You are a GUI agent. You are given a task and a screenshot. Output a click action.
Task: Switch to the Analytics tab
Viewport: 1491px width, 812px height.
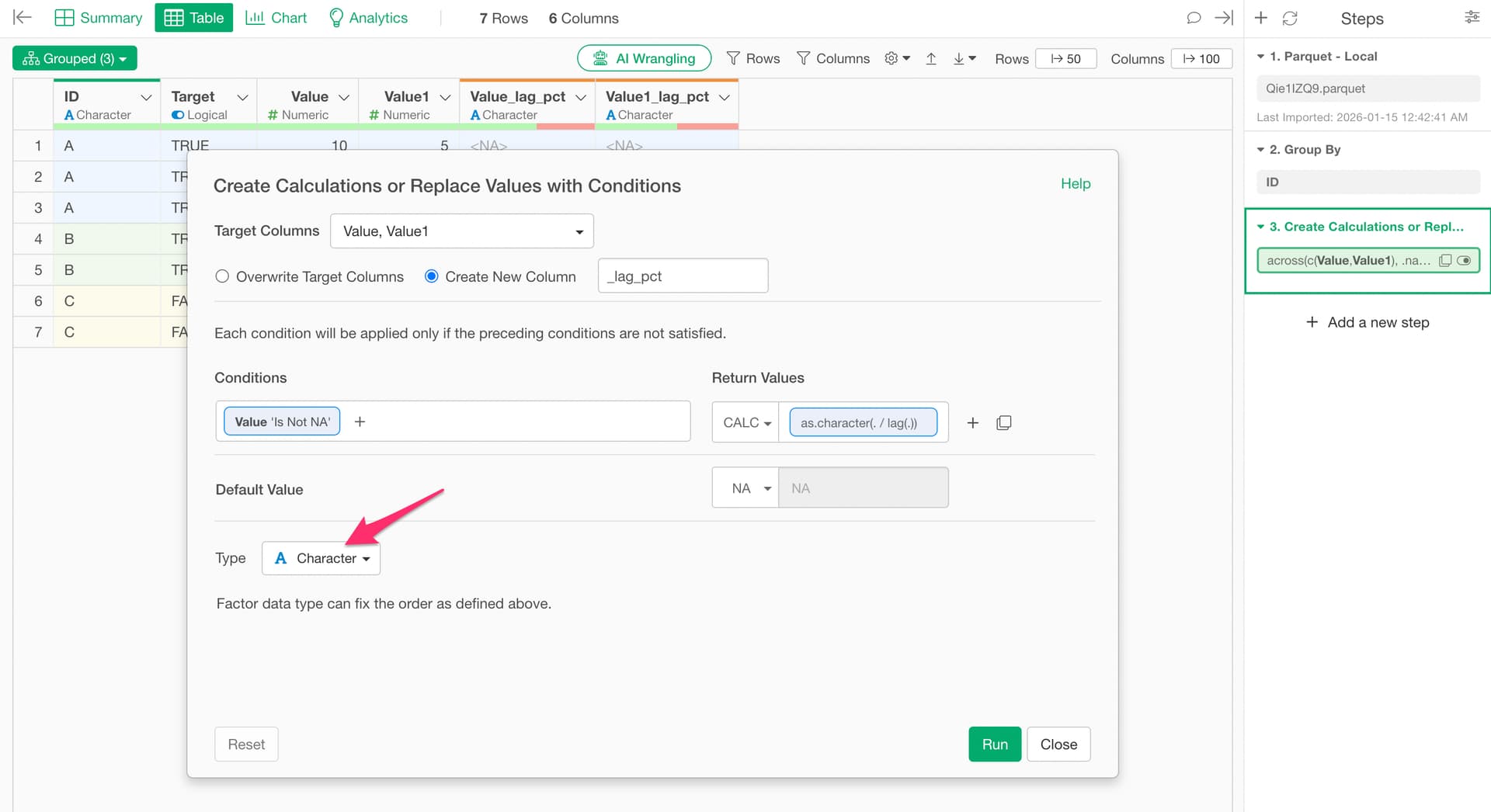368,18
